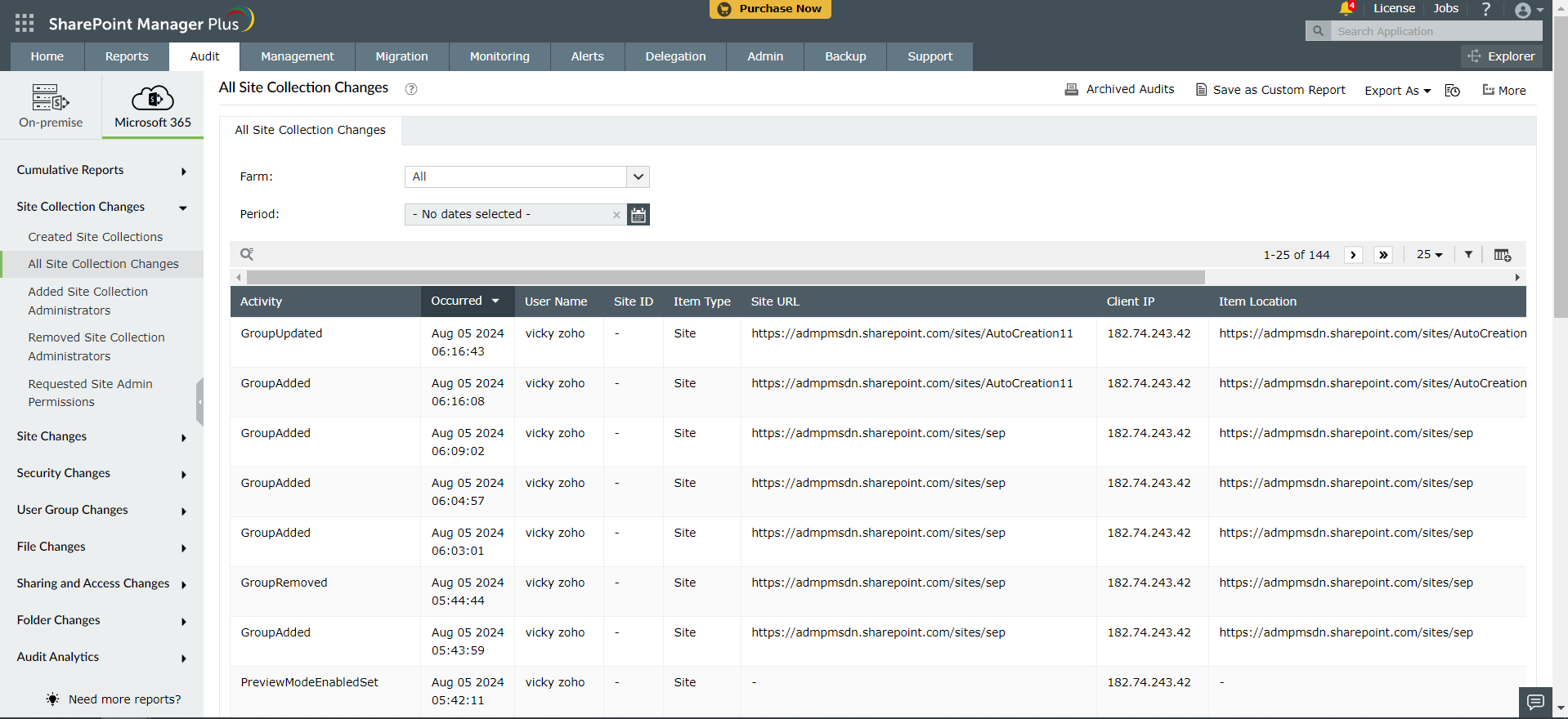Open the calendar date picker icon
1568x719 pixels.
tap(638, 215)
